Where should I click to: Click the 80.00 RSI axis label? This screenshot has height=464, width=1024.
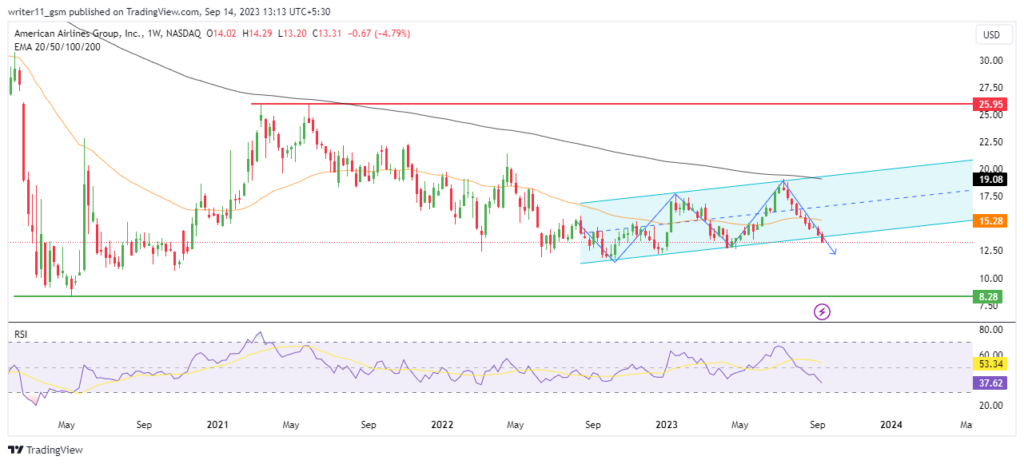991,331
